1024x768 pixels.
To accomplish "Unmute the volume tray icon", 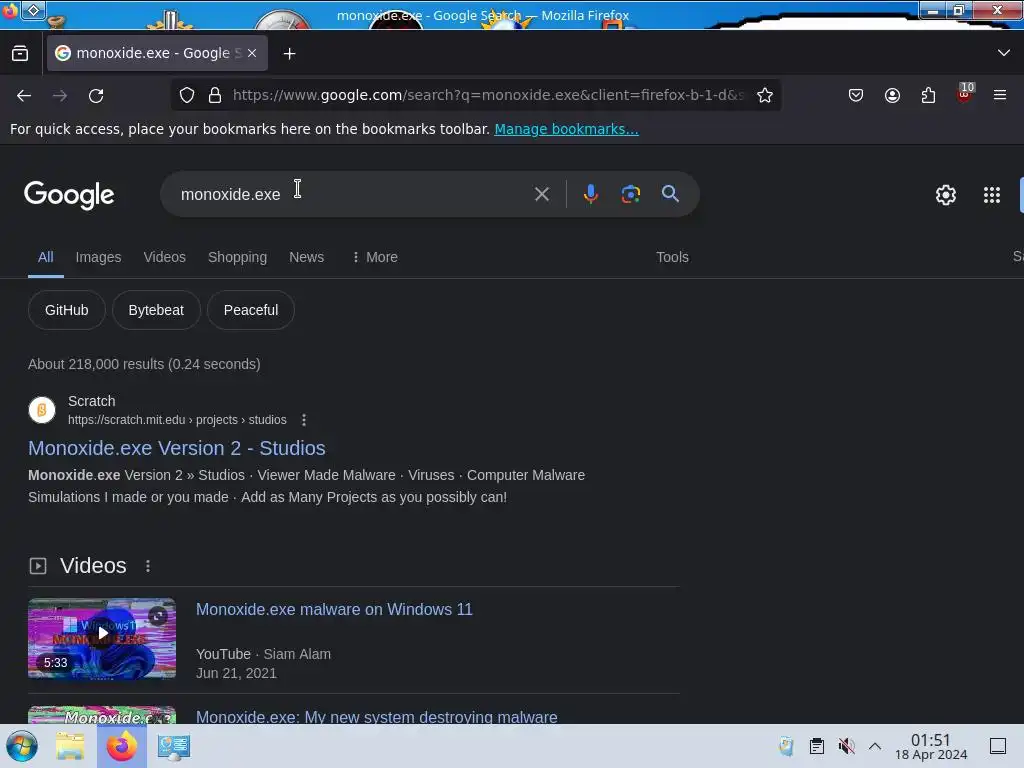I will tap(846, 746).
